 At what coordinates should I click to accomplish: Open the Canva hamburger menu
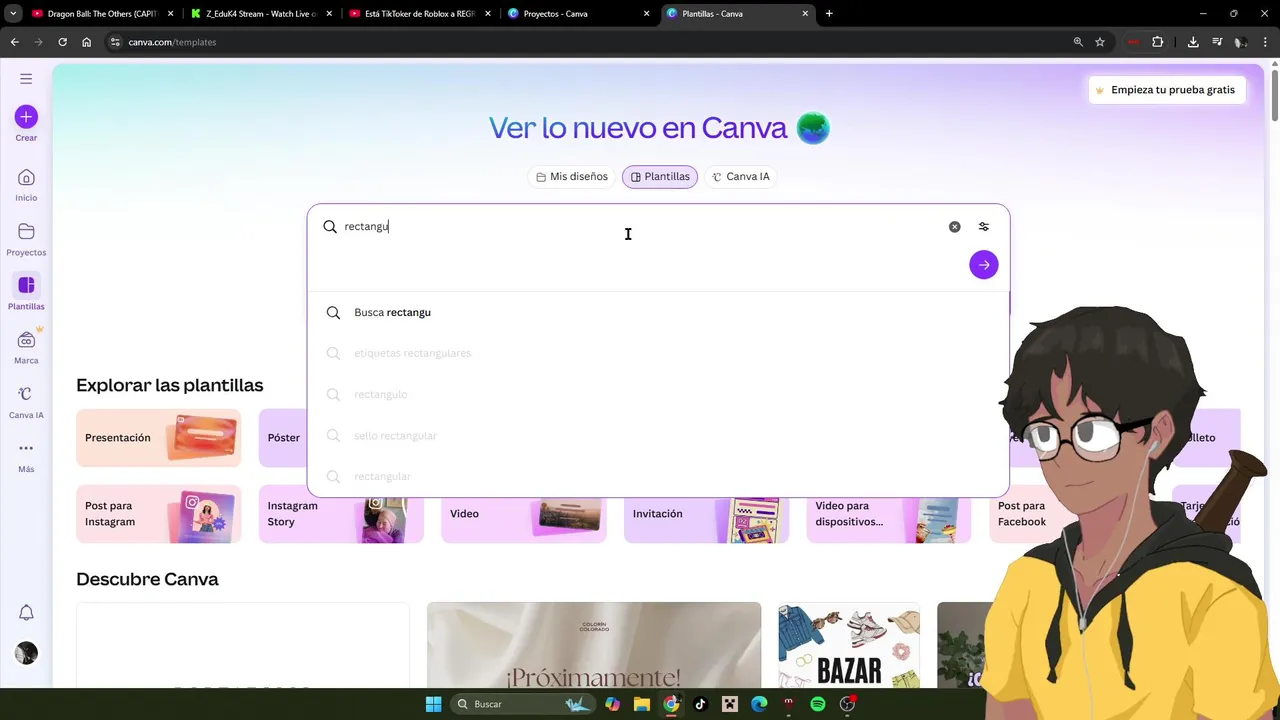coord(26,79)
